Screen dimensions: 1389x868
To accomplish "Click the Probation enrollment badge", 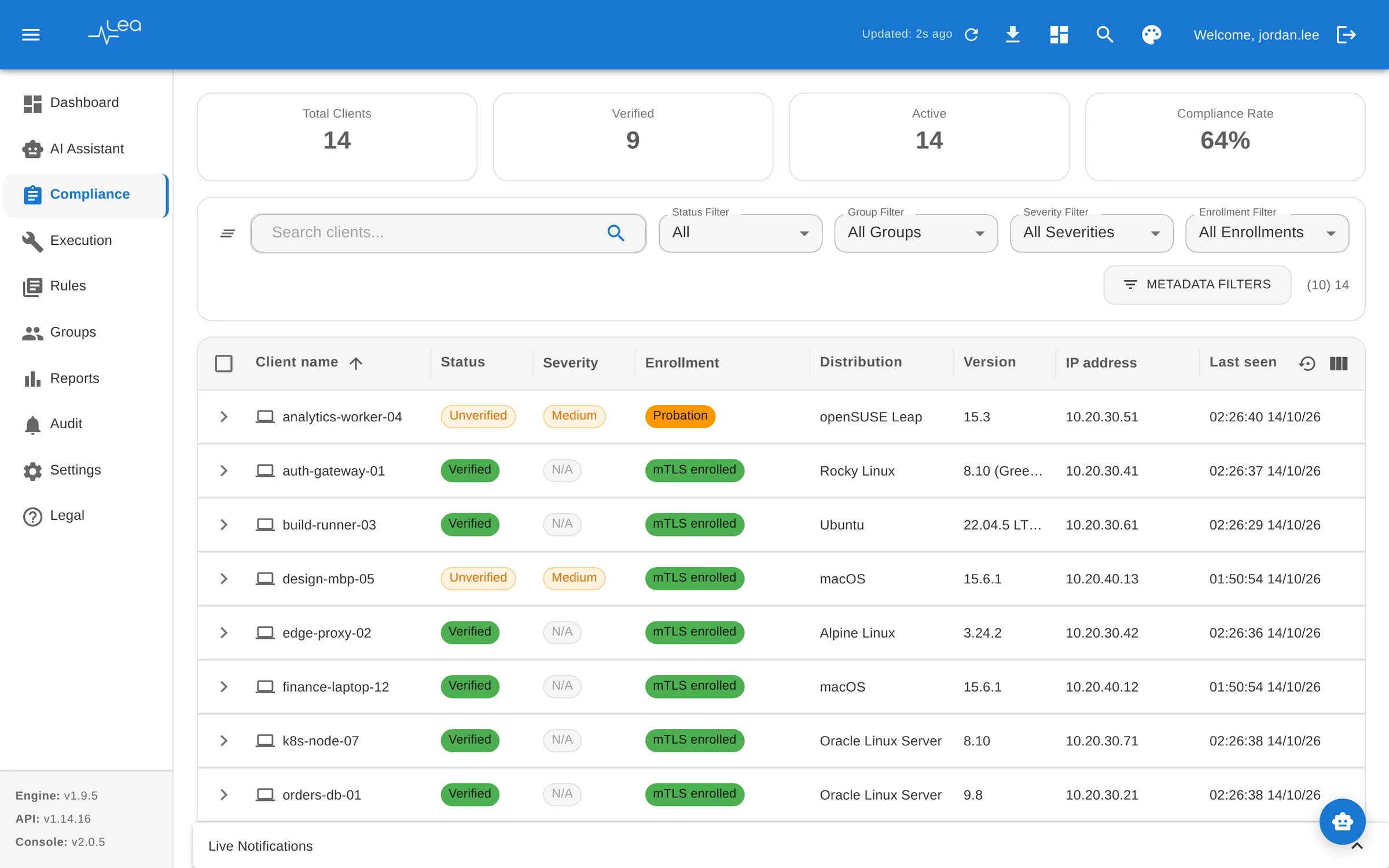I will 680,416.
